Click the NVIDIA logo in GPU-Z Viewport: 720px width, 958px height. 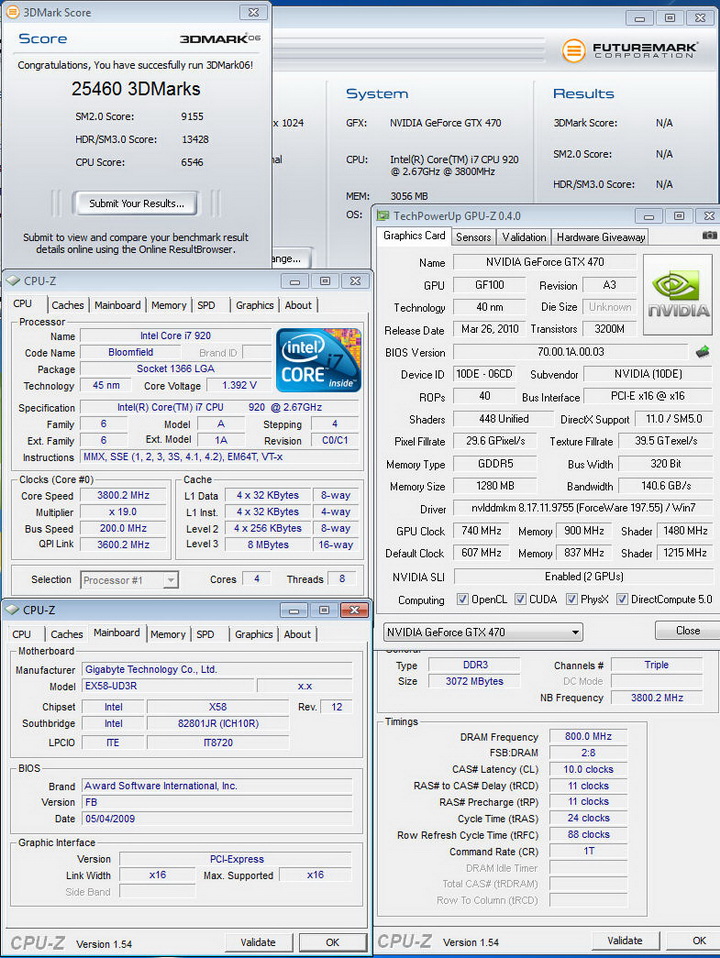(678, 294)
